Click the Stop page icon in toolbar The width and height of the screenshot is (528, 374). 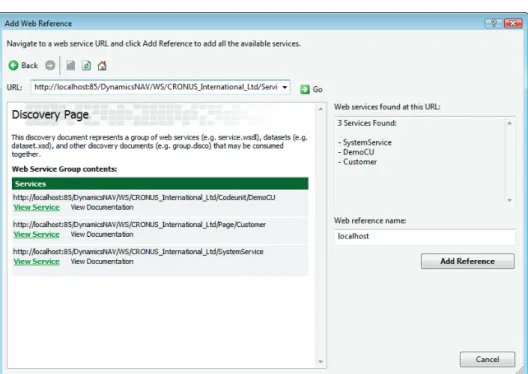[x=70, y=65]
